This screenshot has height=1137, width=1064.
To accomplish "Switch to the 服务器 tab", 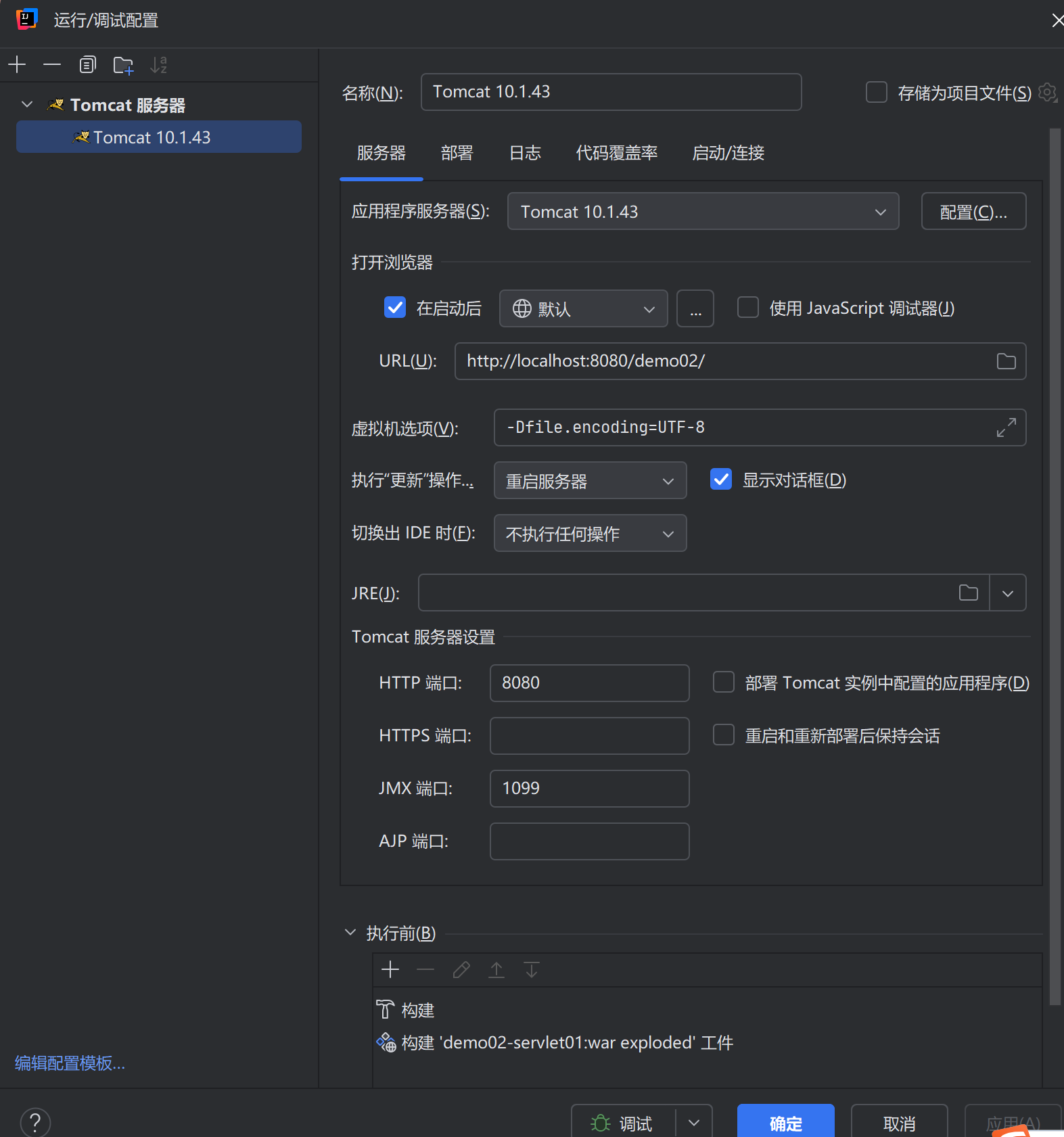I will click(x=381, y=153).
